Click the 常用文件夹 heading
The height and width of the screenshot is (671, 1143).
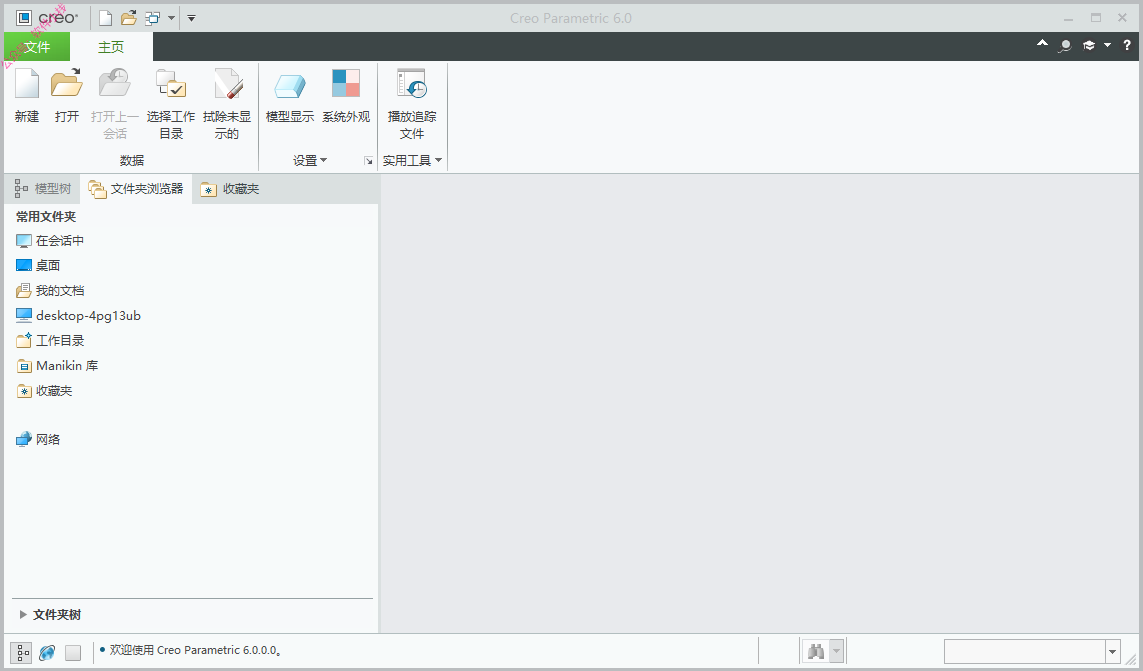(46, 217)
